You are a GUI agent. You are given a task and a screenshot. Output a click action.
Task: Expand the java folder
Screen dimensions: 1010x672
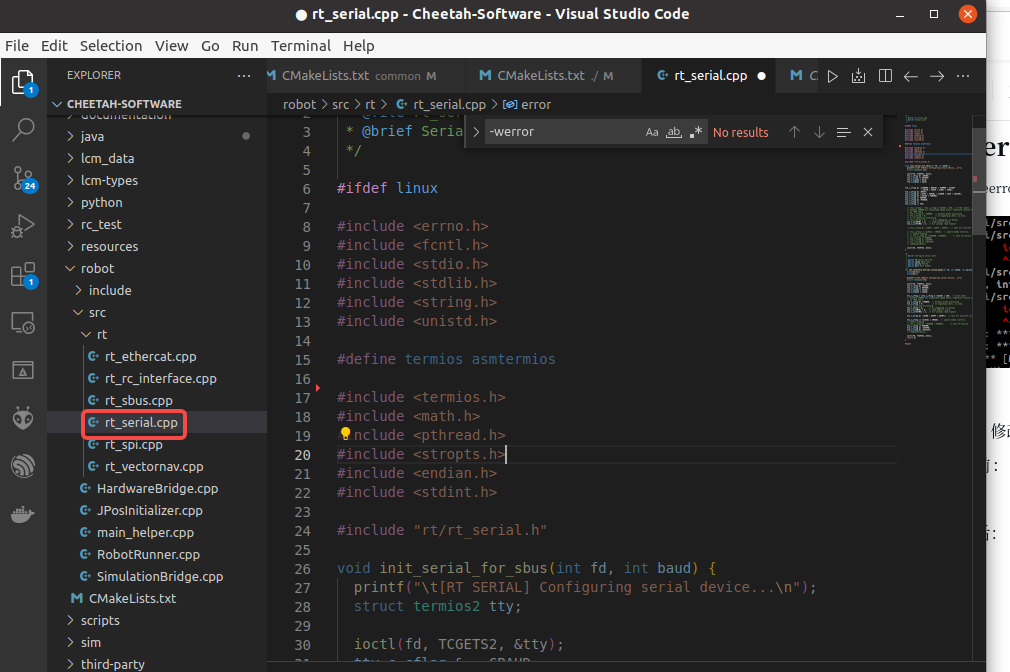(x=92, y=137)
